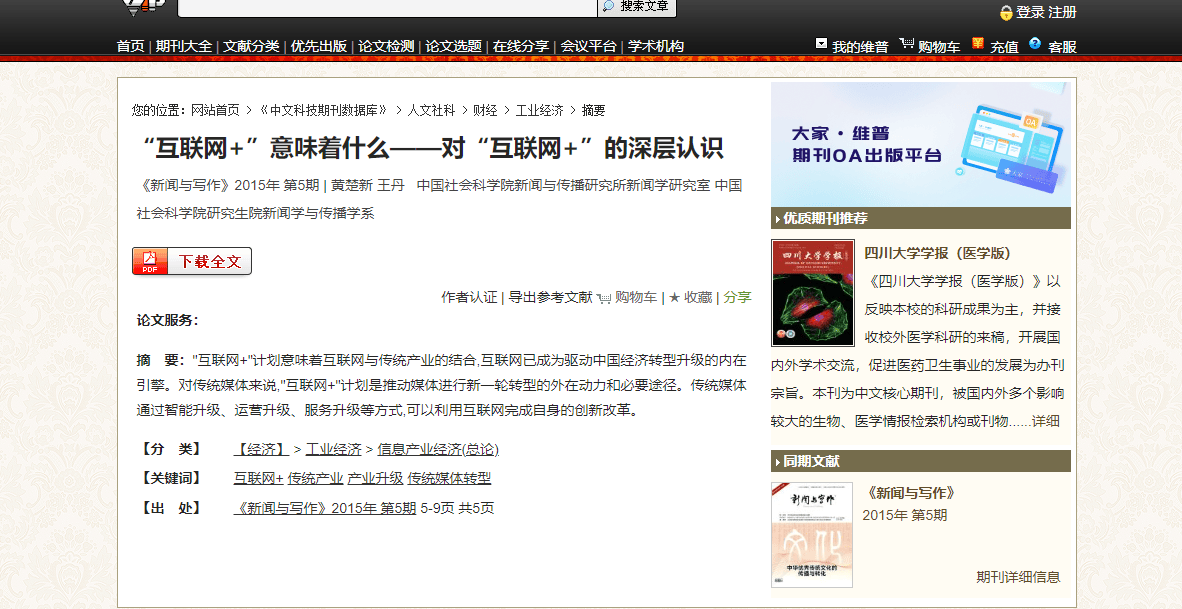Viewport: 1182px width, 609px height.
Task: Expand the 优质期刊推荐 section header
Action: pyautogui.click(x=920, y=218)
